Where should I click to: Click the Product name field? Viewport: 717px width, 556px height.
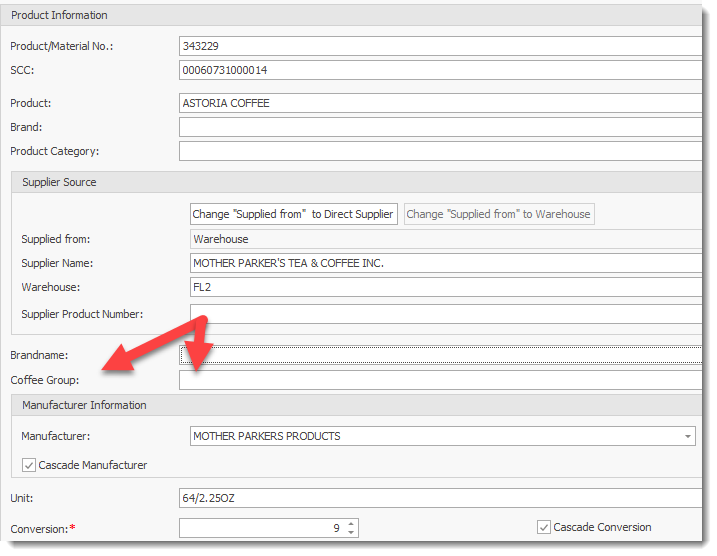[440, 103]
